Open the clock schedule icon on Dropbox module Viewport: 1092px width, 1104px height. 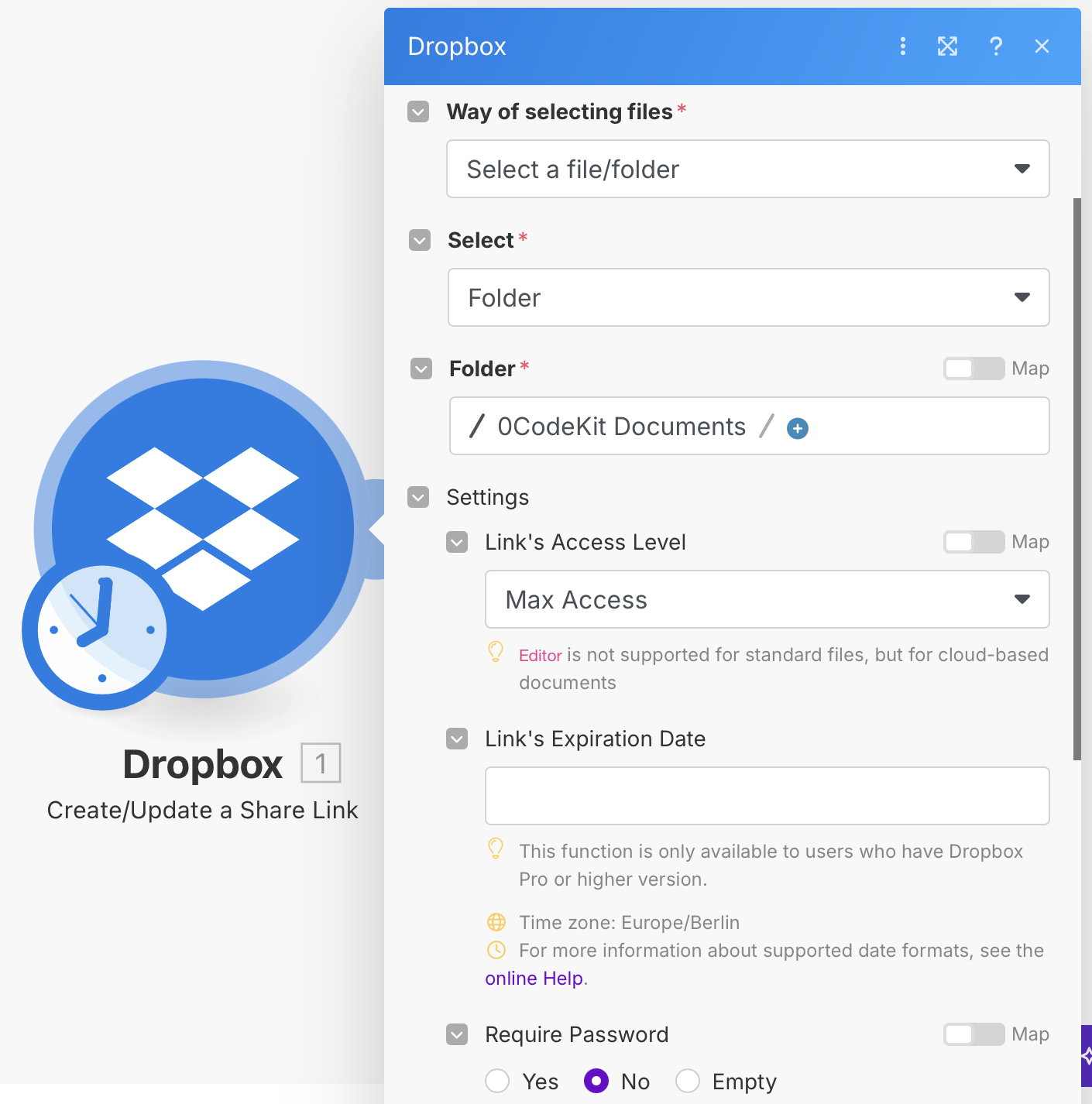101,630
